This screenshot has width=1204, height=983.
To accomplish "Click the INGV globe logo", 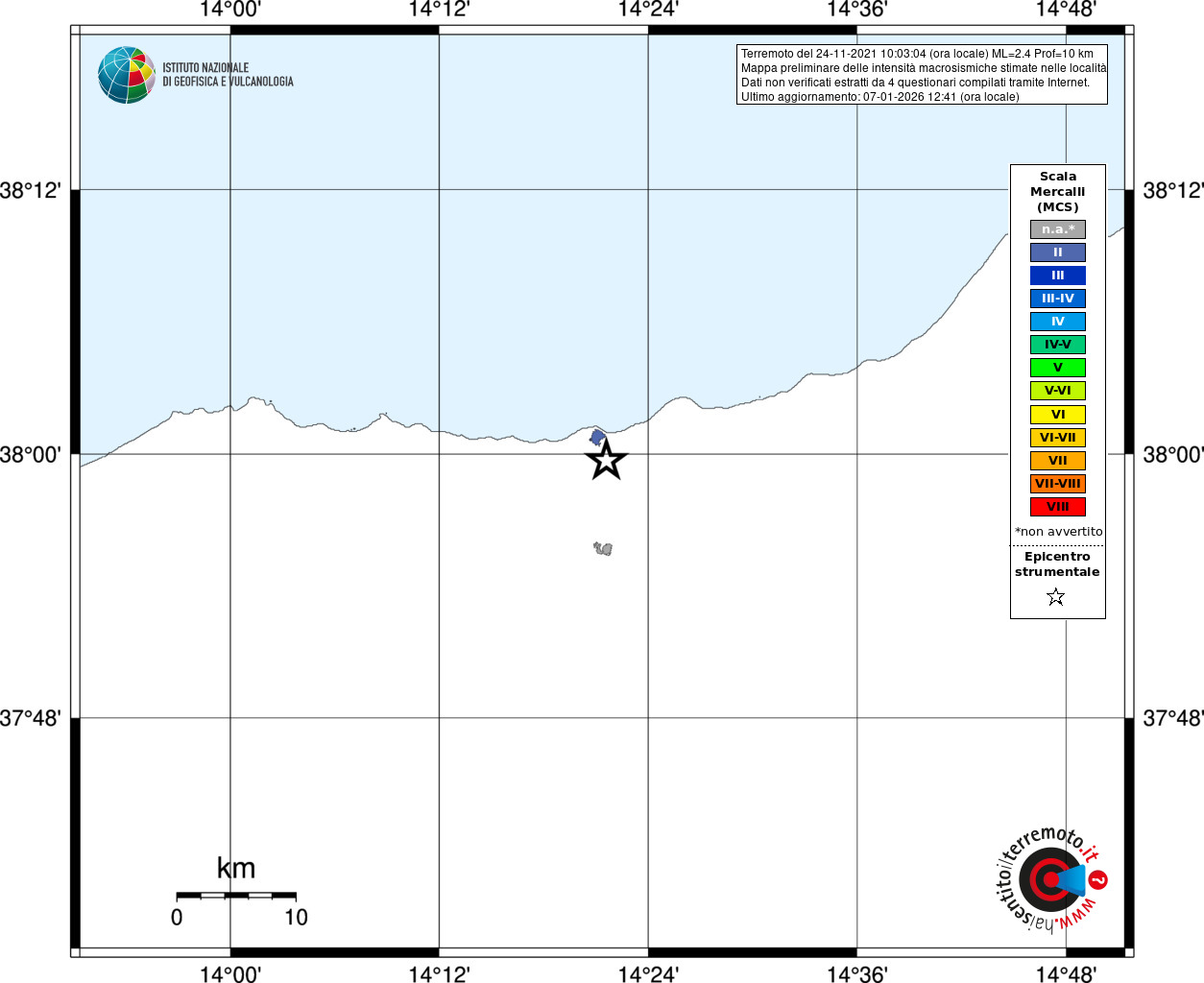I will (x=127, y=75).
